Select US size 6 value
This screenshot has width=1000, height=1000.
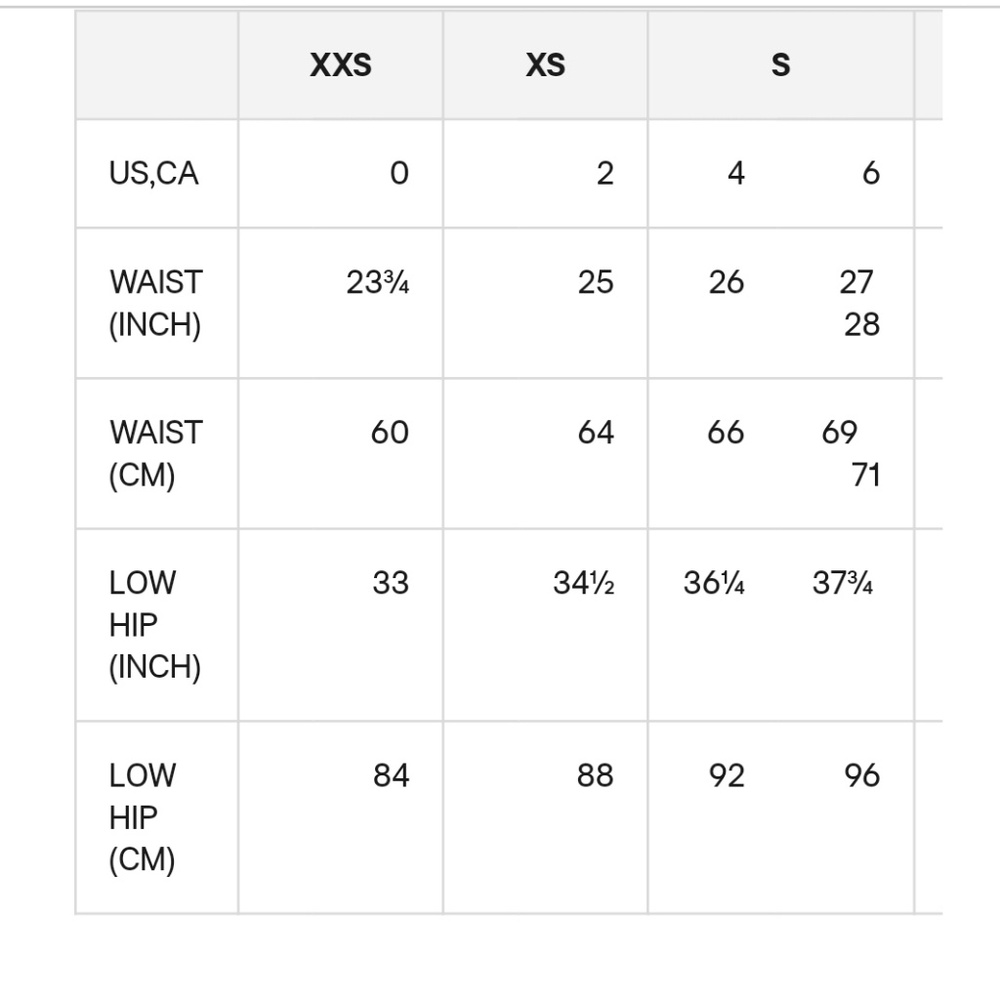coord(870,174)
